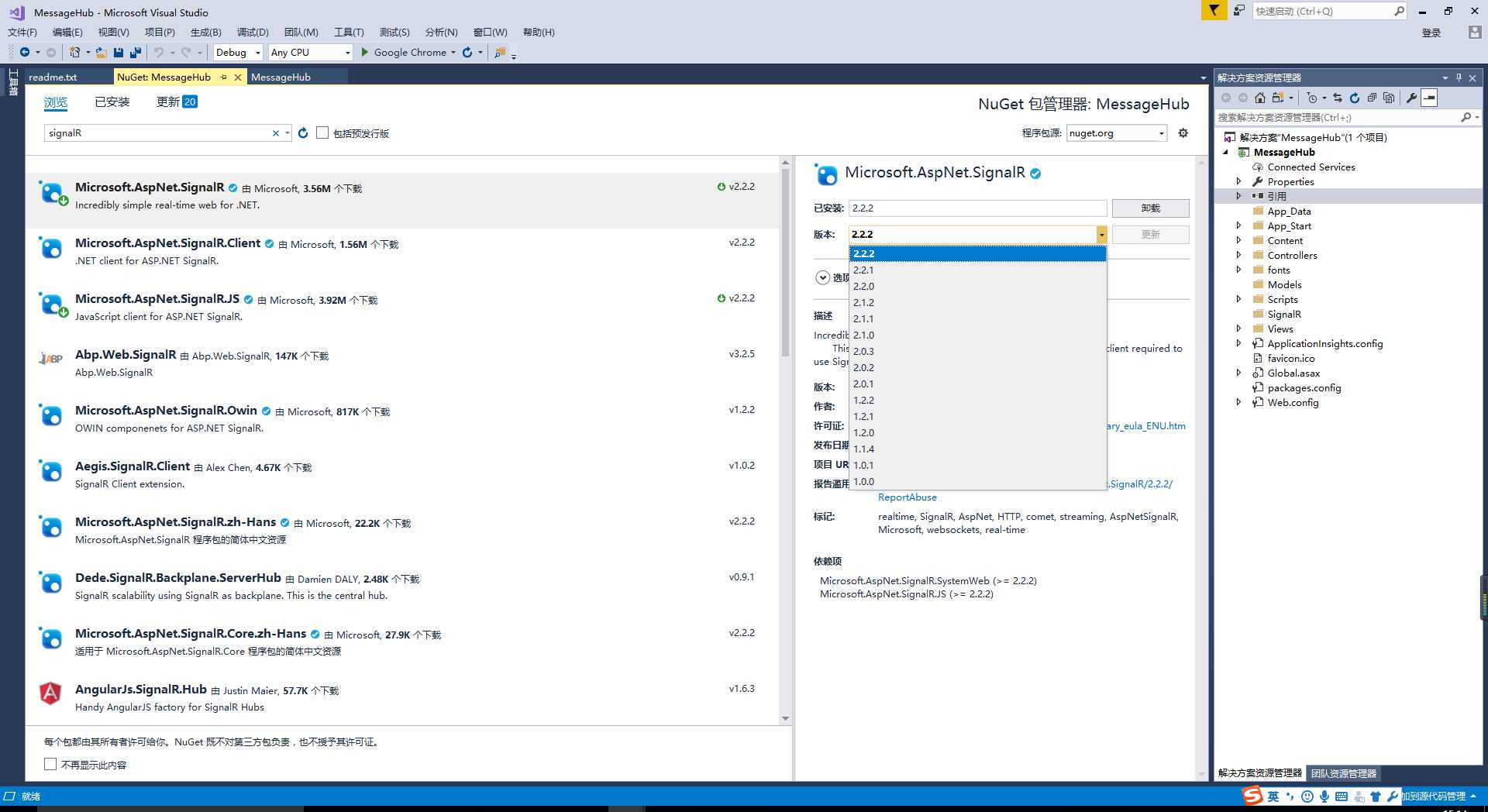Expand the Web.config node arrow
Image resolution: width=1488 pixels, height=812 pixels.
1238,402
